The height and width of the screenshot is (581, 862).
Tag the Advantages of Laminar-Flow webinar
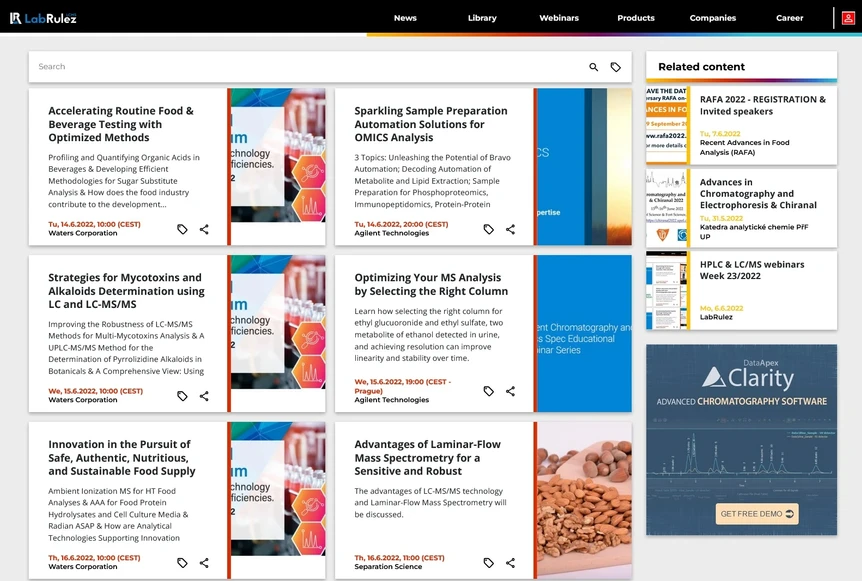pyautogui.click(x=488, y=562)
